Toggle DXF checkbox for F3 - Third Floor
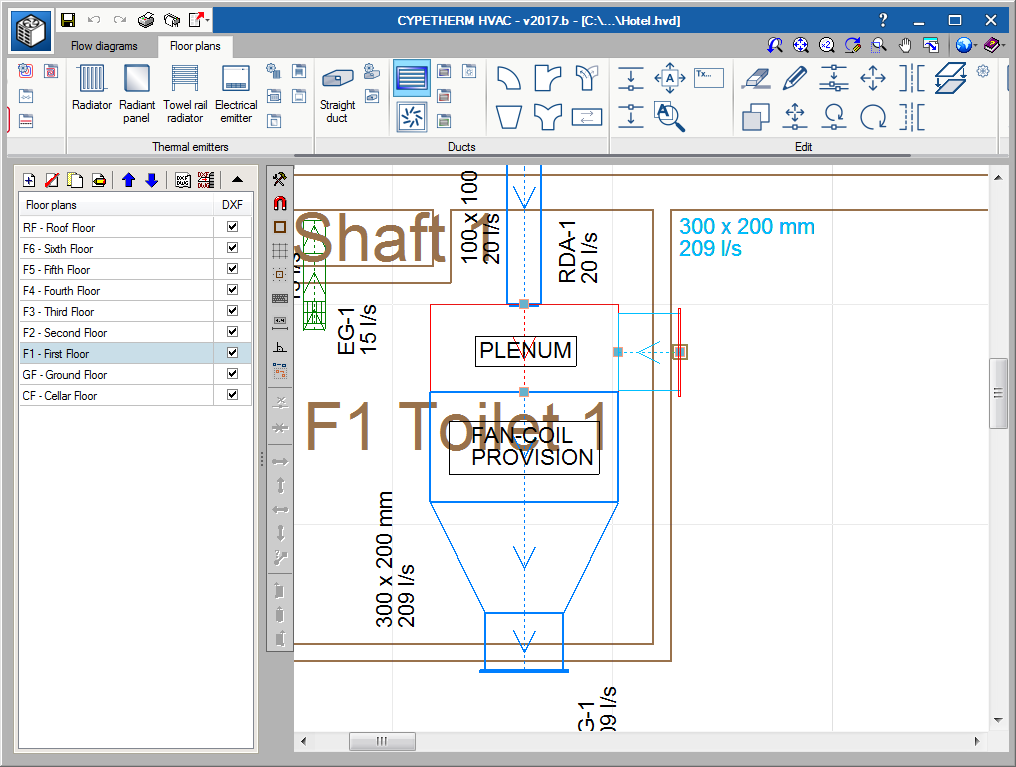Image resolution: width=1016 pixels, height=767 pixels. tap(232, 311)
